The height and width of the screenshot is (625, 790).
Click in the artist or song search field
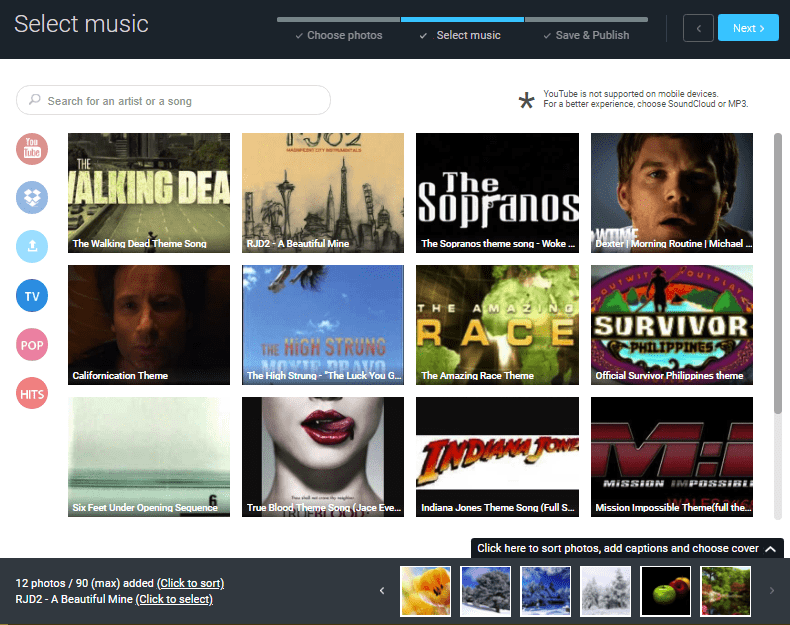[x=173, y=100]
